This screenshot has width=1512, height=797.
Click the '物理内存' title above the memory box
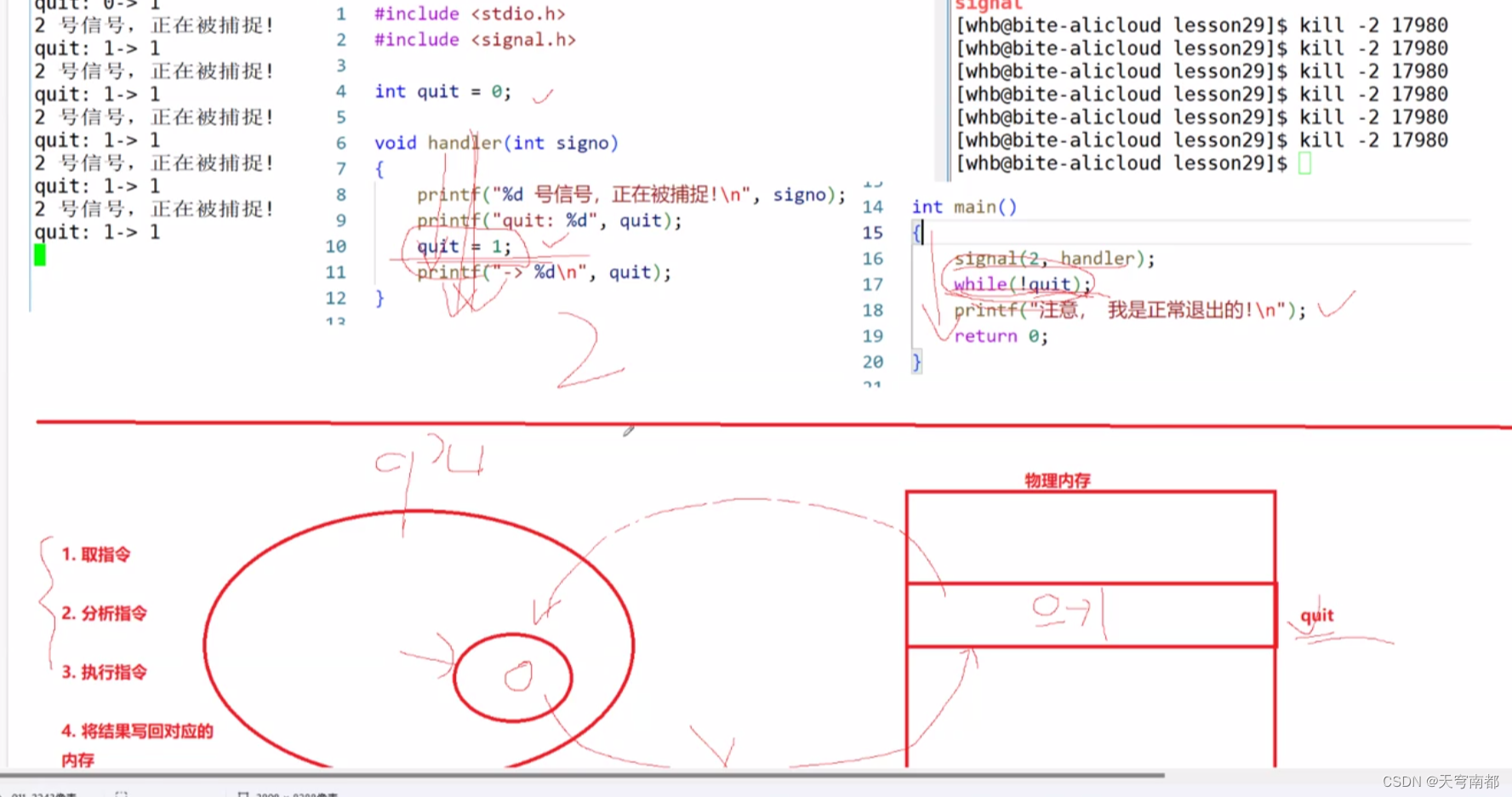(1058, 481)
